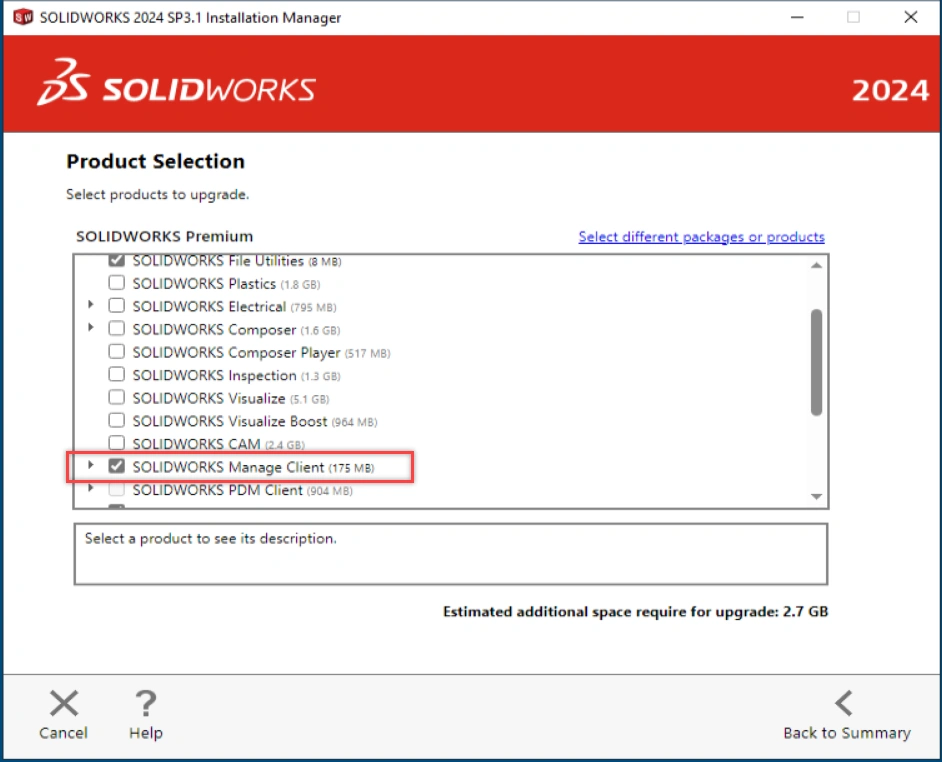Click the SOLIDWORKS title bar app icon
Screen dimensions: 942x762
coord(23,17)
